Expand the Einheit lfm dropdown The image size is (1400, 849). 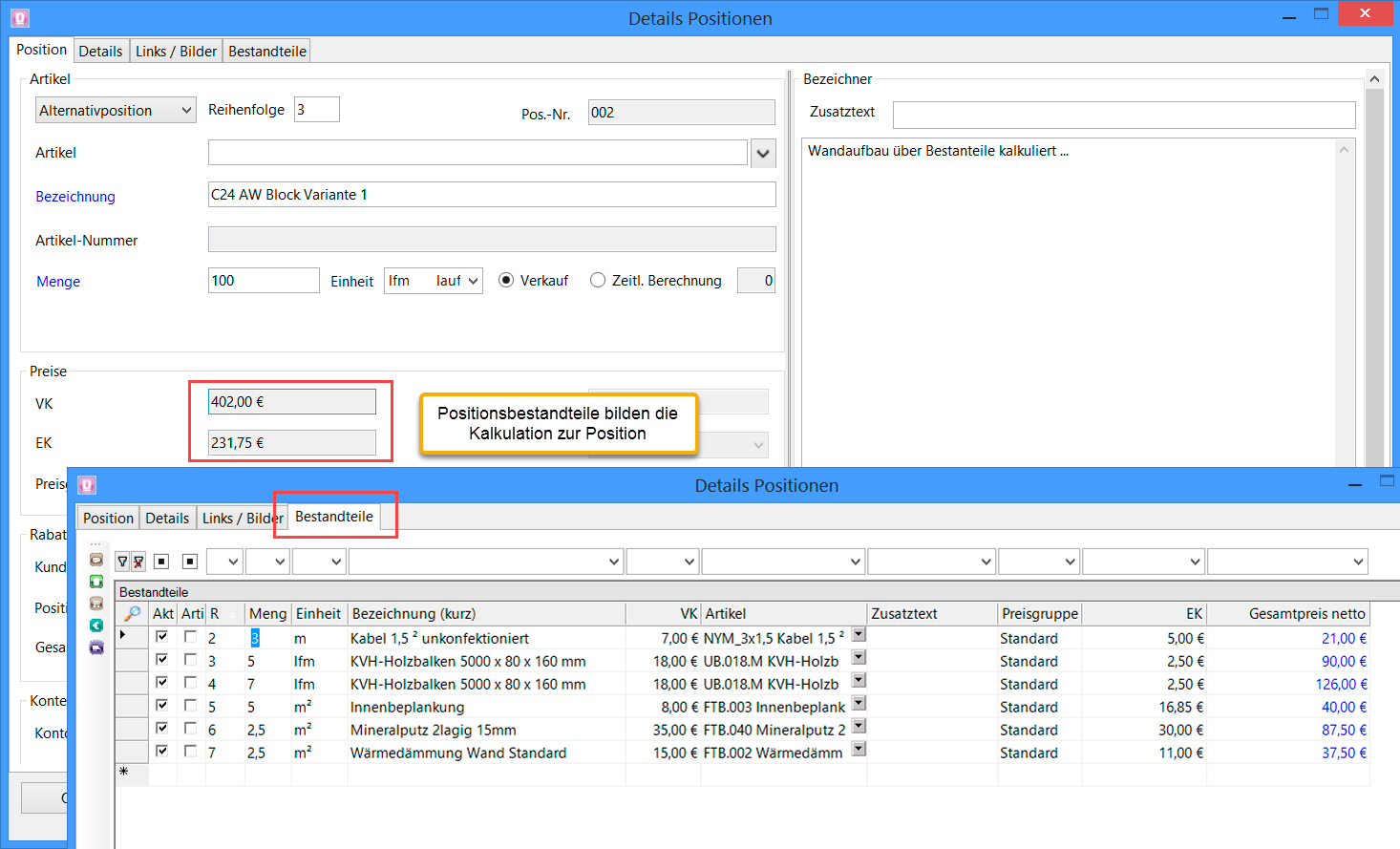[x=474, y=281]
